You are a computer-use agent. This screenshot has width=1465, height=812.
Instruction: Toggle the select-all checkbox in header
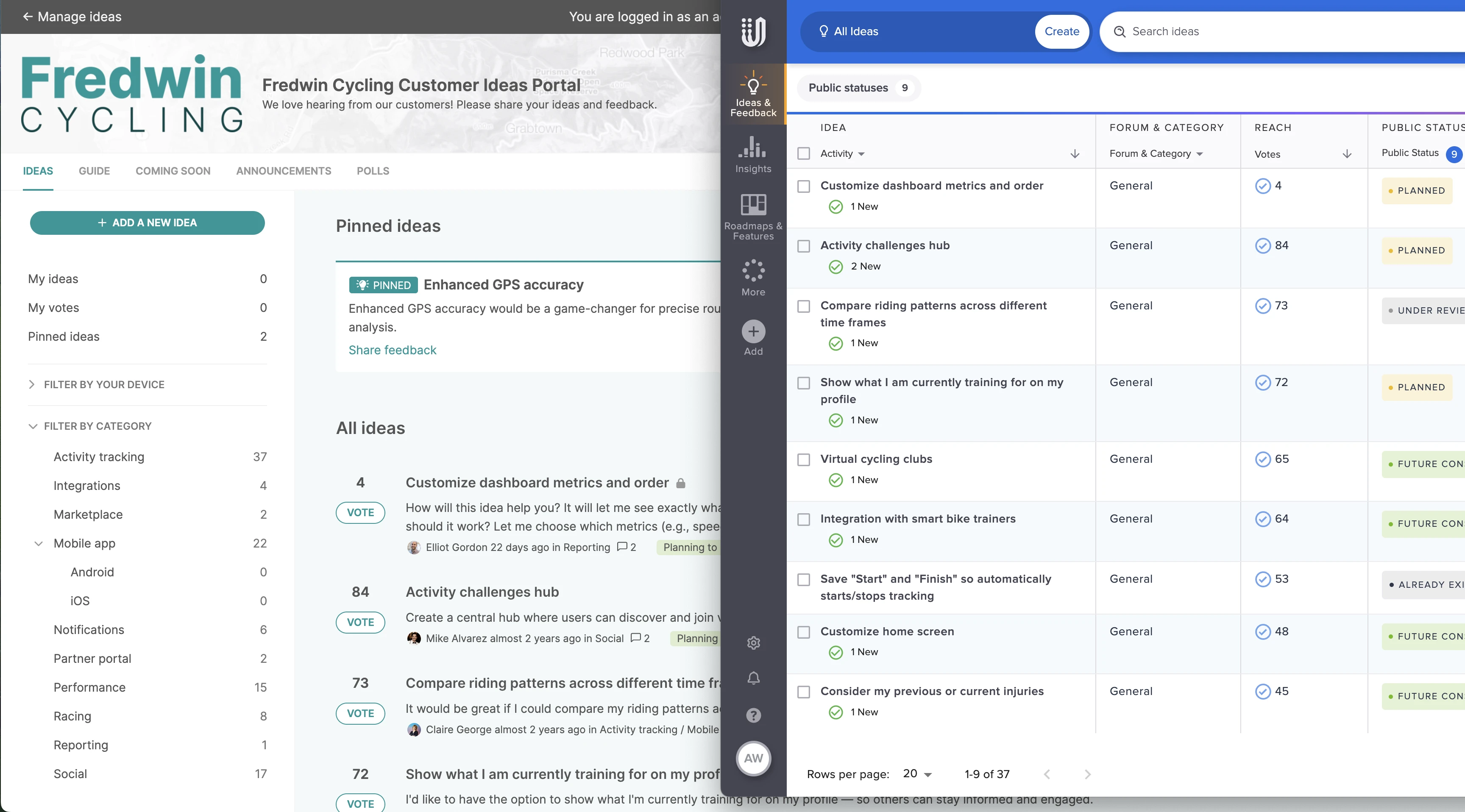coord(804,153)
